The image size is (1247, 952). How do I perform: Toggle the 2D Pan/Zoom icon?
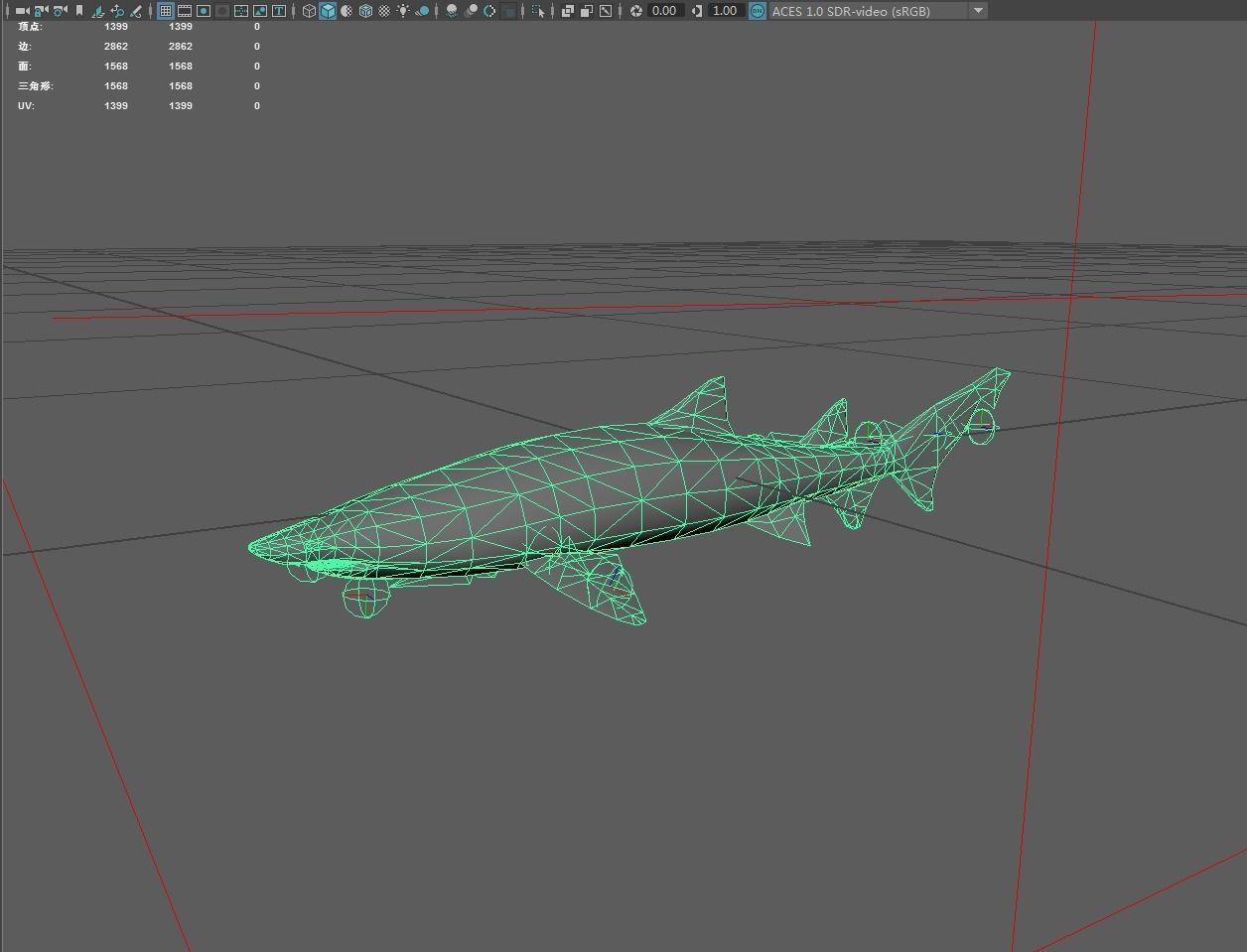click(x=117, y=11)
